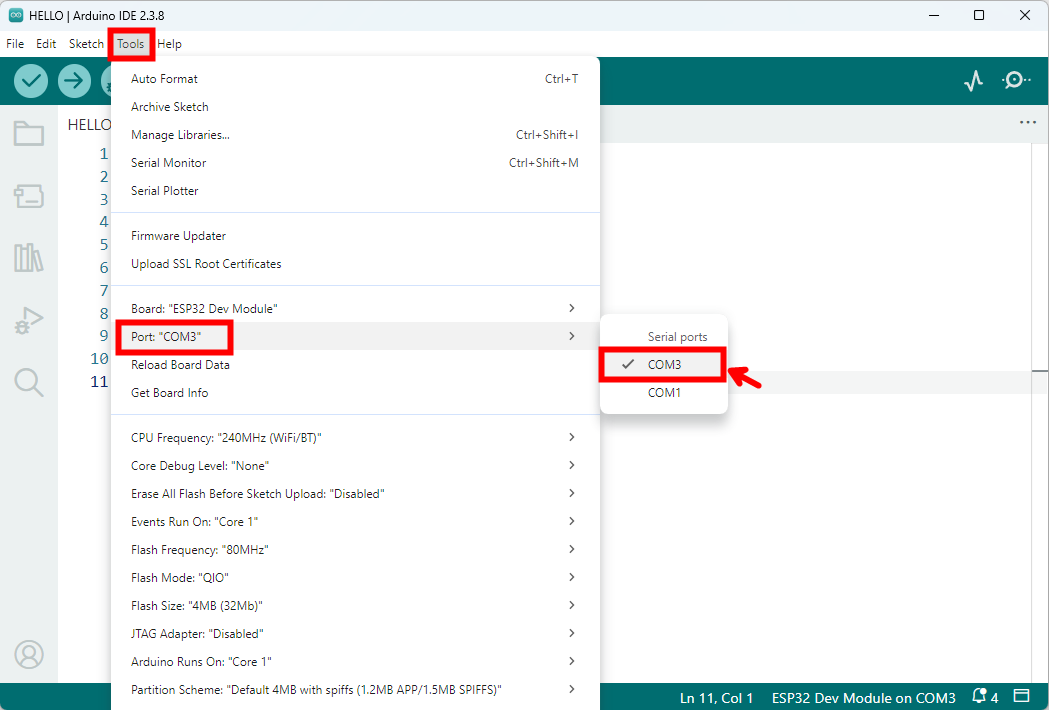Image resolution: width=1049 pixels, height=710 pixels.
Task: Toggle the bottom panel icon in status bar
Action: click(x=1022, y=697)
